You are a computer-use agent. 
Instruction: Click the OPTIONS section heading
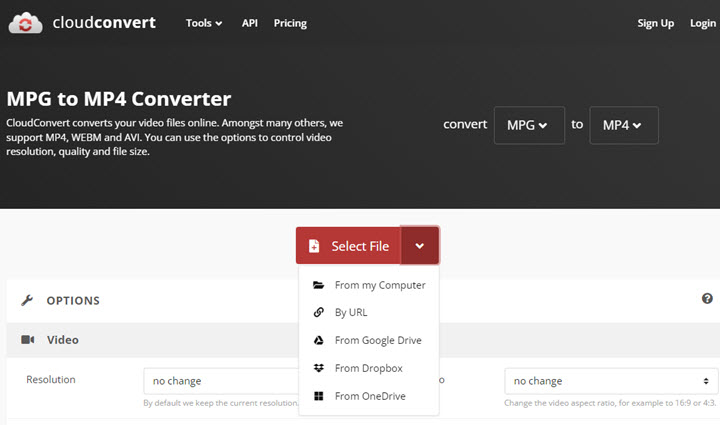click(x=73, y=301)
